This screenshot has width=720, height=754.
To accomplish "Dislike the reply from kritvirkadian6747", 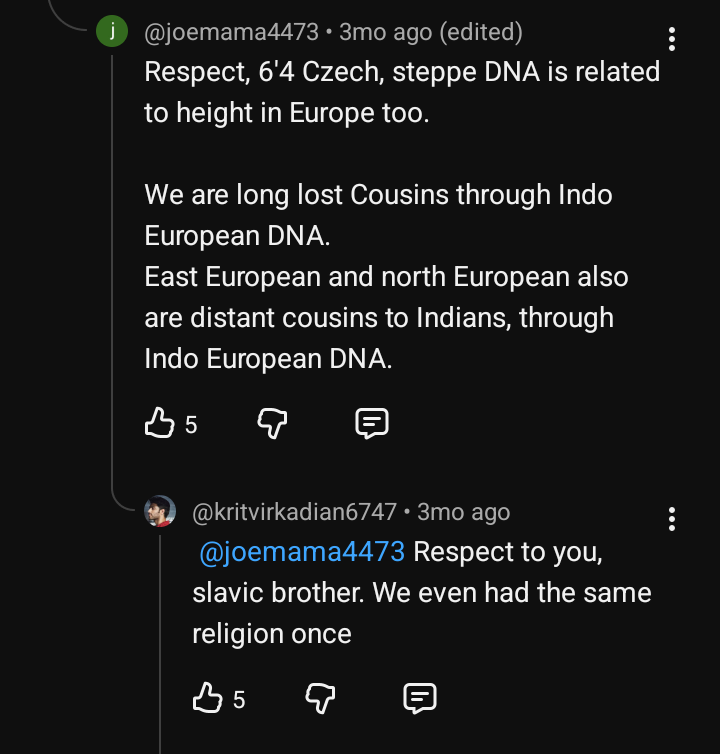I will coord(320,697).
